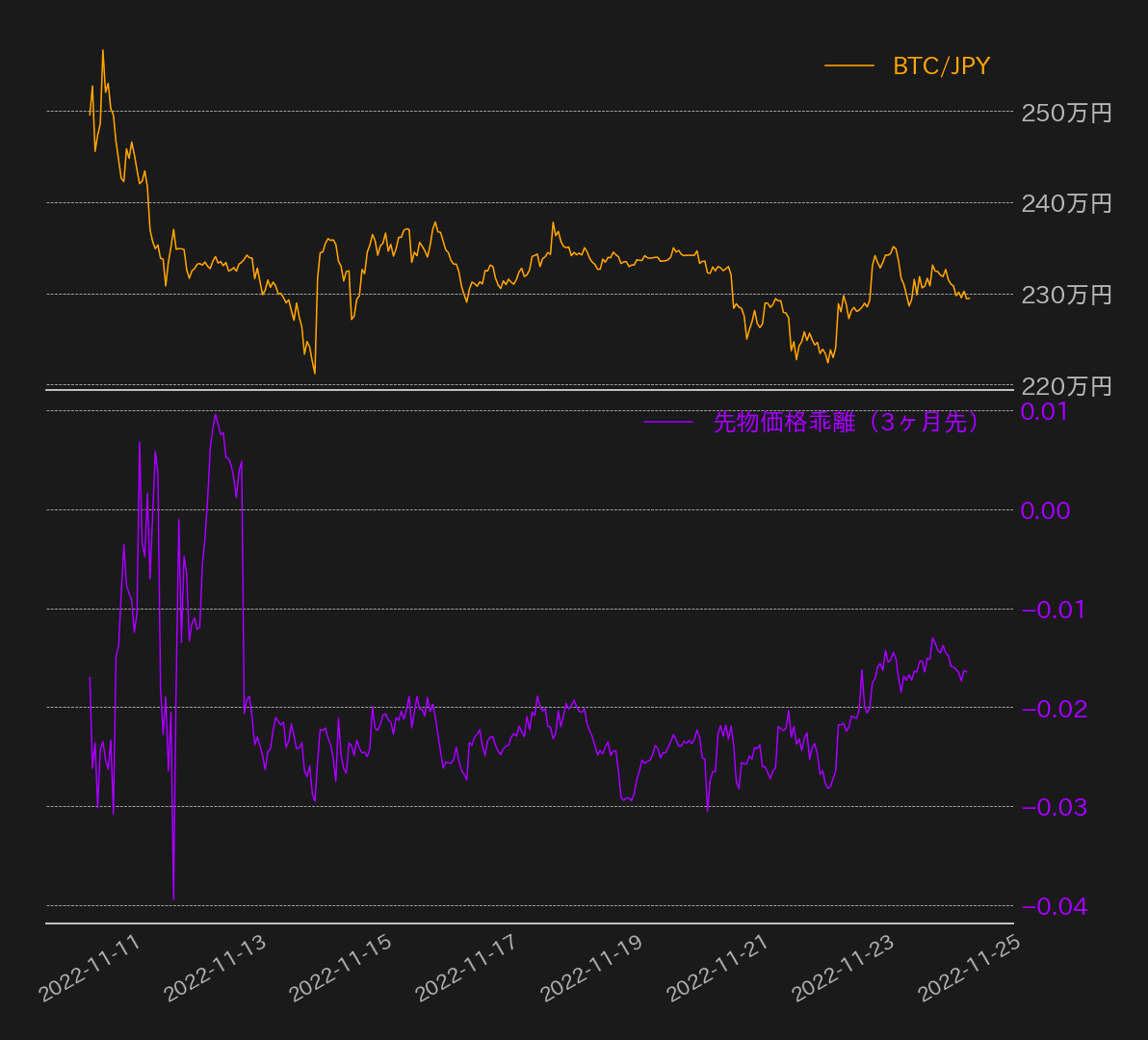This screenshot has width=1148, height=1040.
Task: Click the 230万円 price level label
Action: point(1066,295)
